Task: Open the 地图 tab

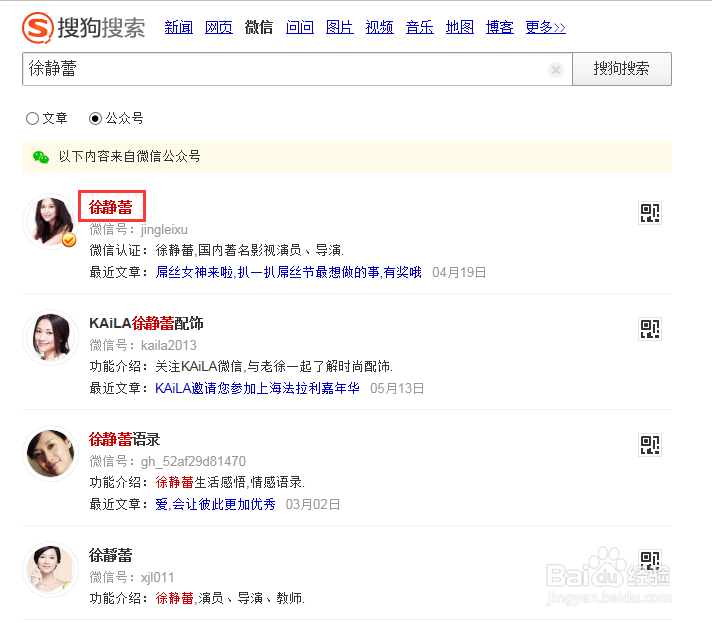Action: click(459, 27)
